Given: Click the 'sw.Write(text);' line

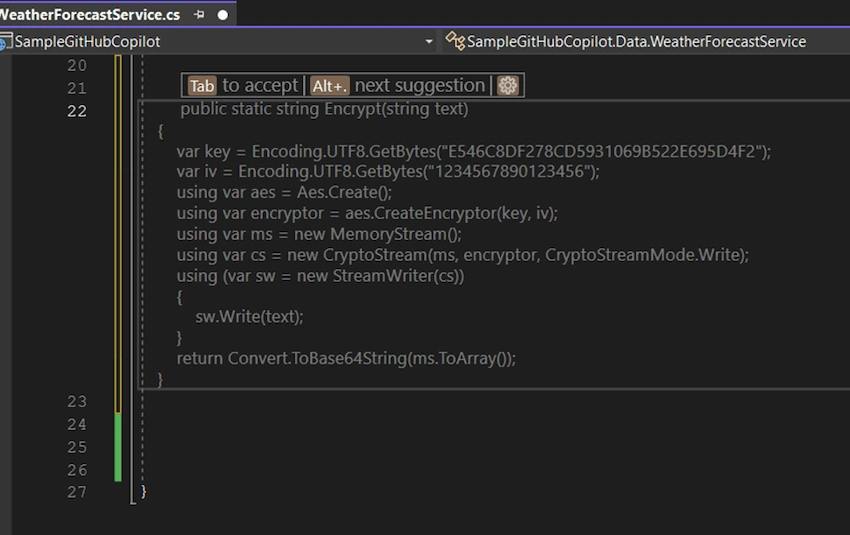Looking at the screenshot, I should pos(249,317).
